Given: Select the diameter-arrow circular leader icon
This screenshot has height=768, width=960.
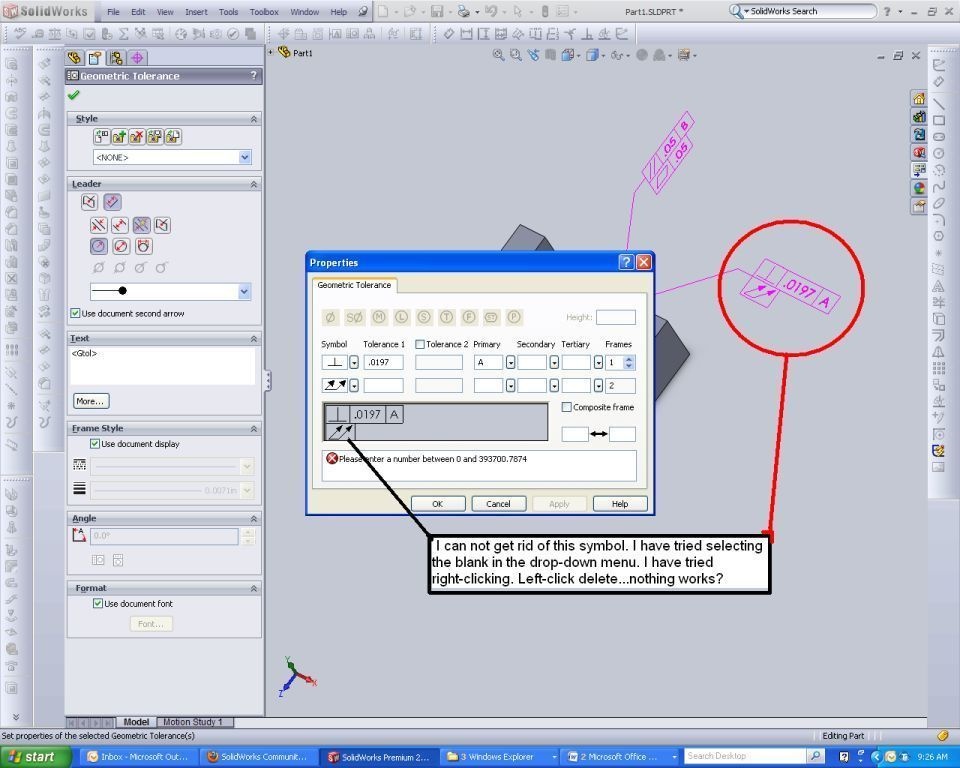Looking at the screenshot, I should 121,246.
